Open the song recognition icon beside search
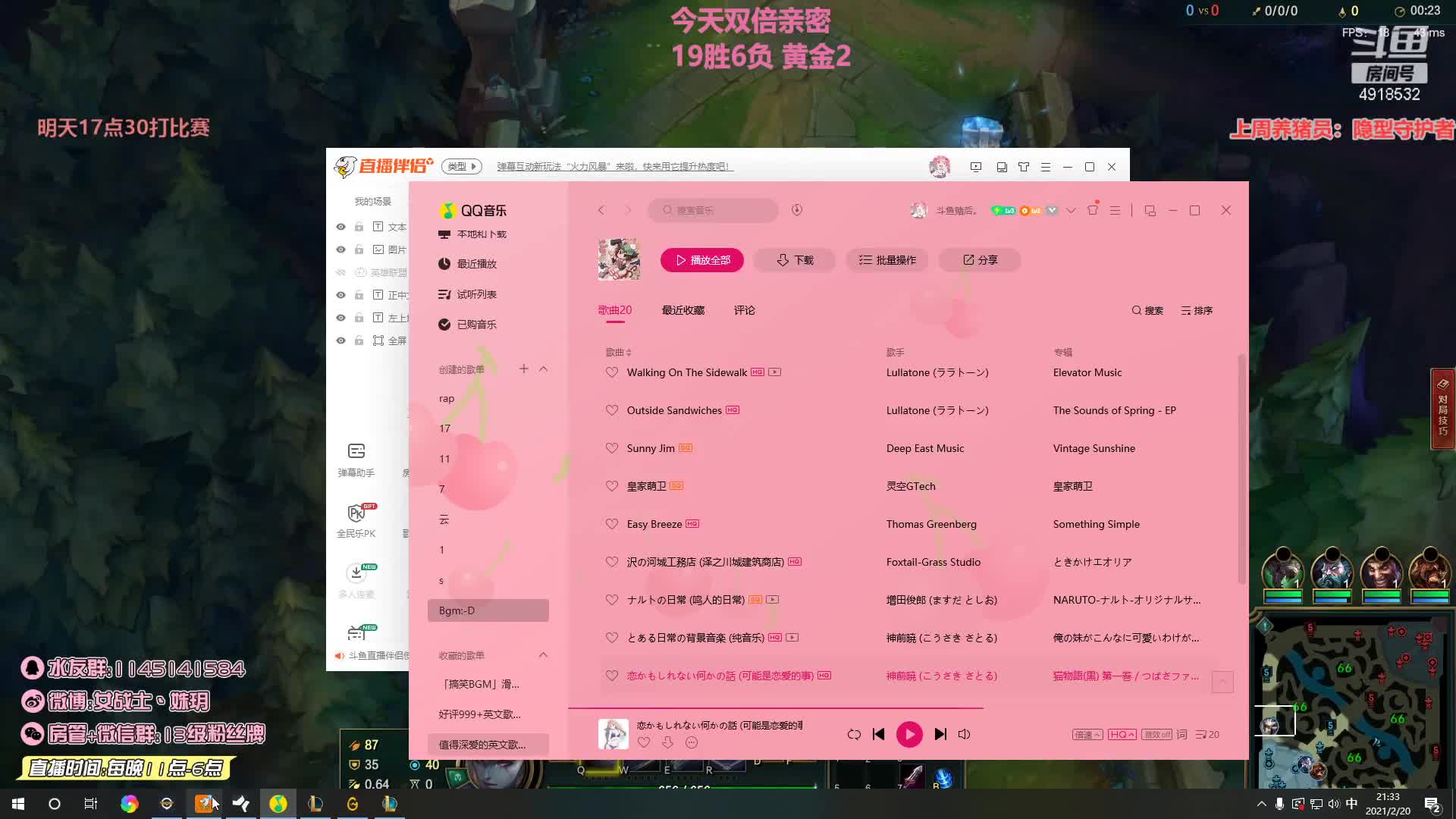The width and height of the screenshot is (1456, 819). tap(797, 210)
